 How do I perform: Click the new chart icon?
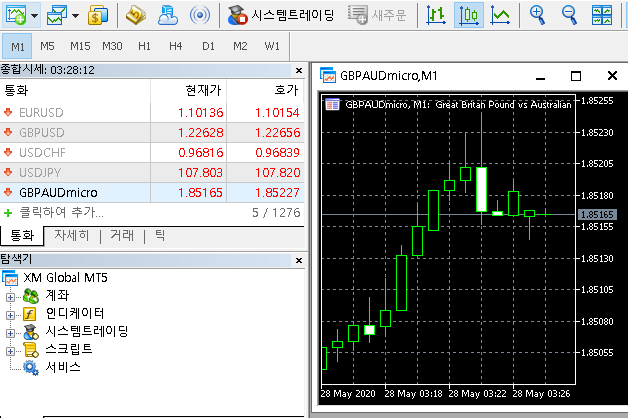point(16,15)
